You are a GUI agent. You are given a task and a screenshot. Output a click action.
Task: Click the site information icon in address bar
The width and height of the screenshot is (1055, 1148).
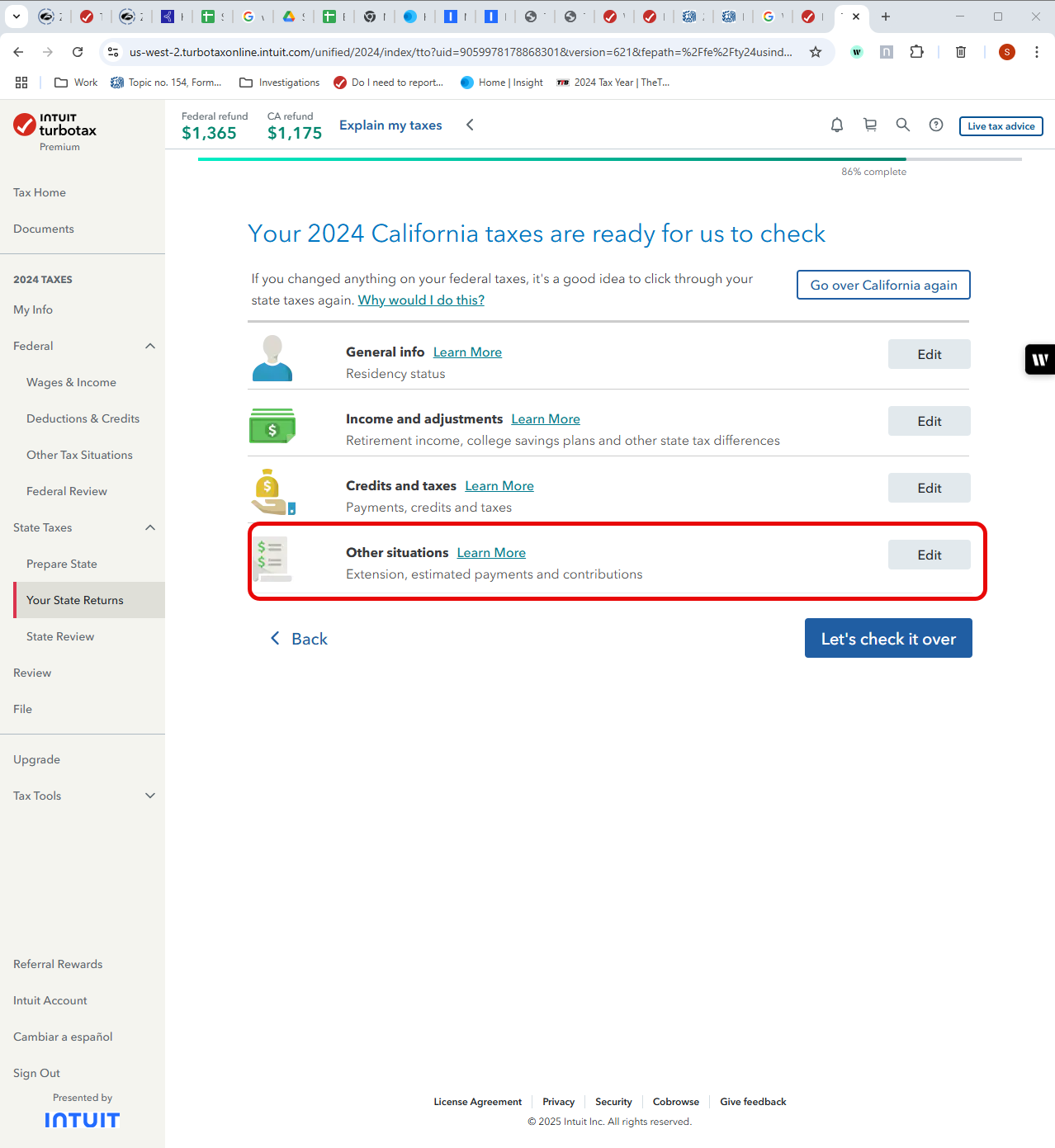(114, 52)
